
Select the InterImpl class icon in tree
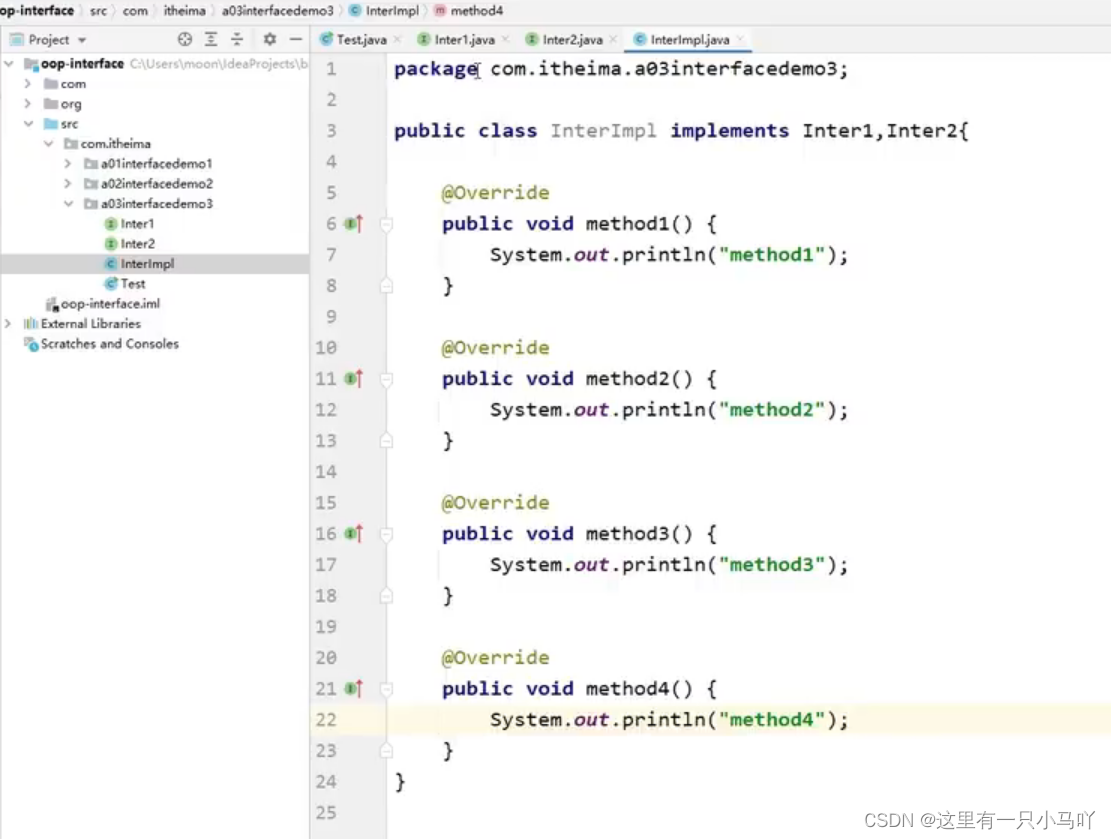click(111, 264)
